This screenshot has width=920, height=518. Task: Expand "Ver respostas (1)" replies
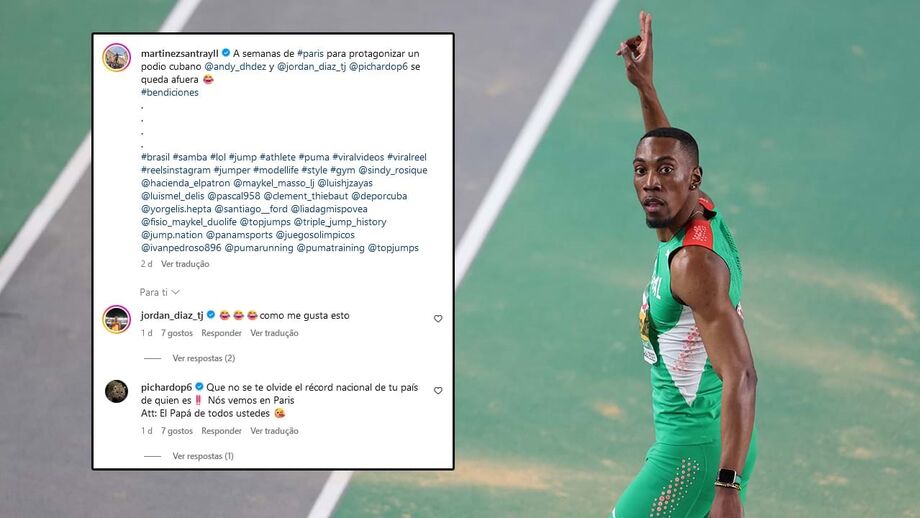(203, 456)
